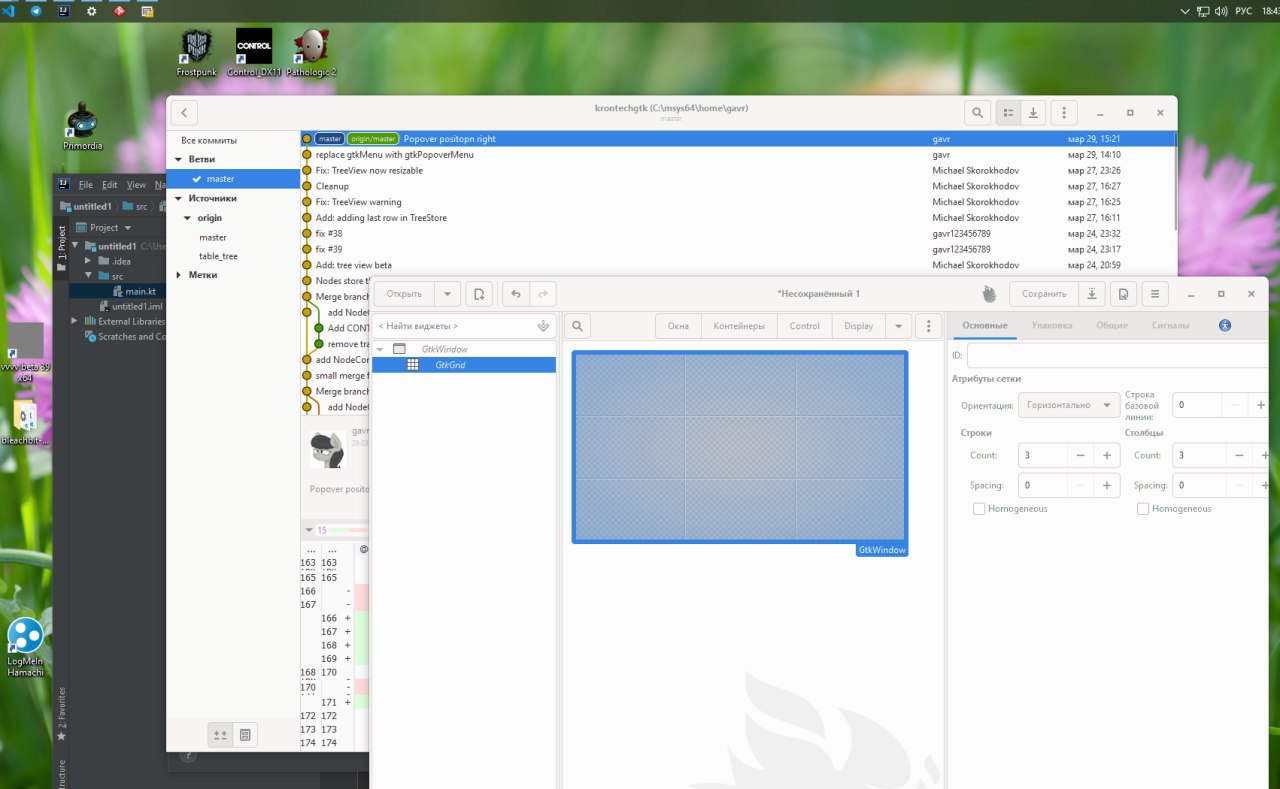
Task: Open the Ориентация Горизонтально combo box
Action: (x=1068, y=405)
